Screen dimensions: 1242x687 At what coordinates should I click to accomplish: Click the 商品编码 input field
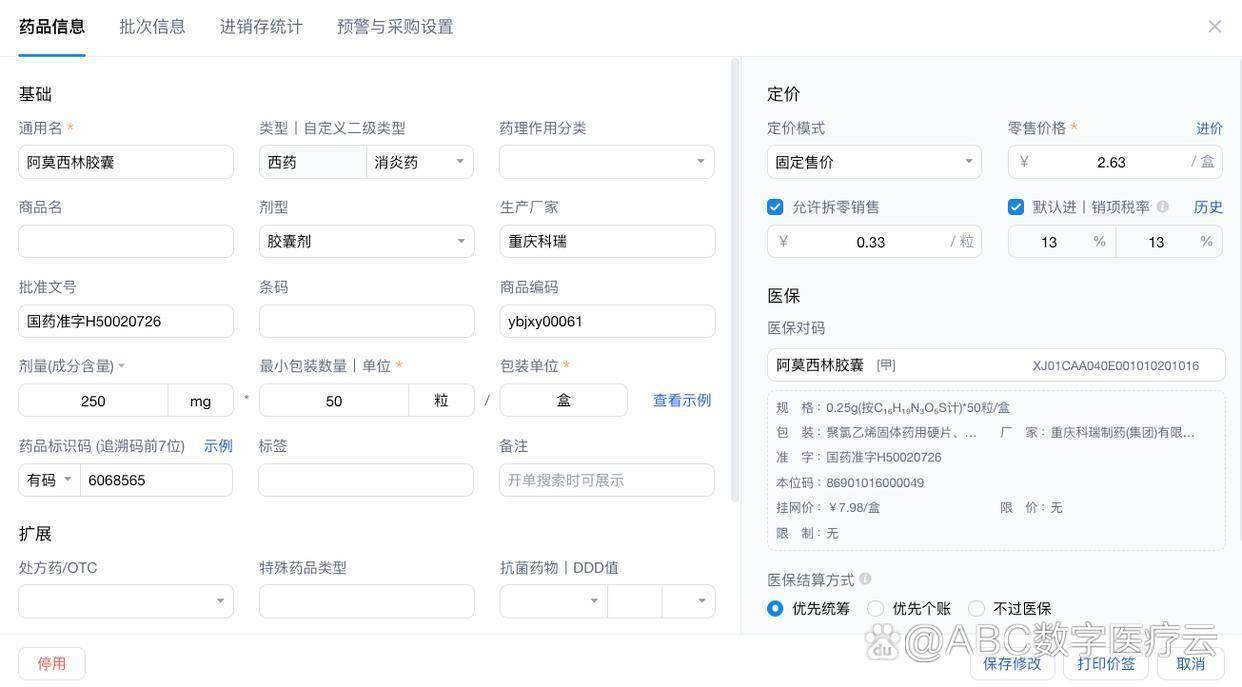pyautogui.click(x=607, y=321)
